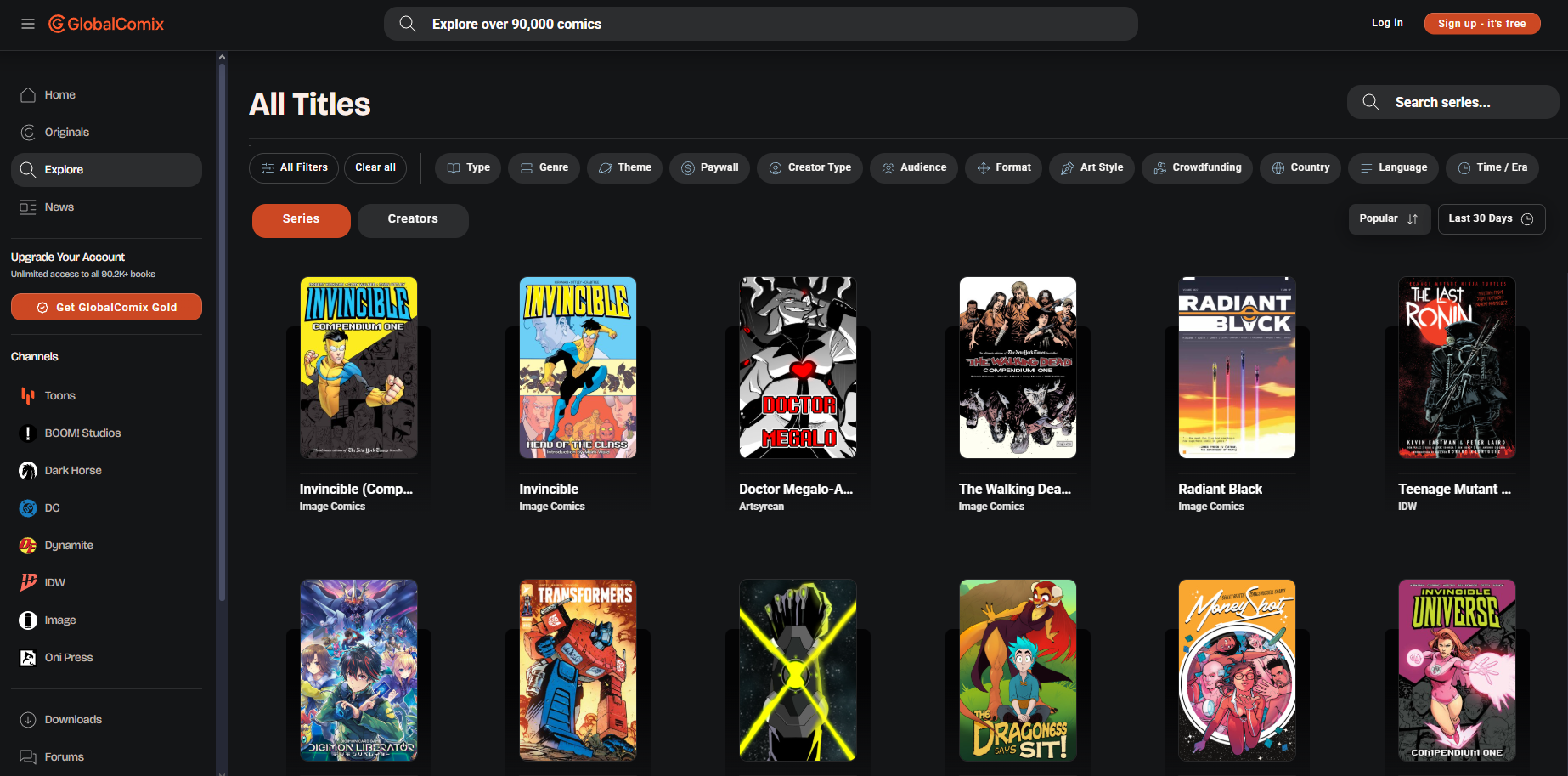Open the Oni Press channel icon
1568x776 pixels.
(28, 658)
